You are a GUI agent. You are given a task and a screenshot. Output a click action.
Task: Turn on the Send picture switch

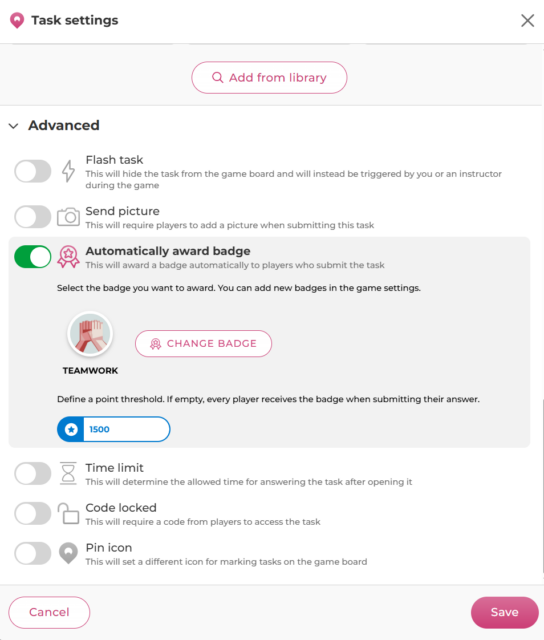(x=33, y=216)
